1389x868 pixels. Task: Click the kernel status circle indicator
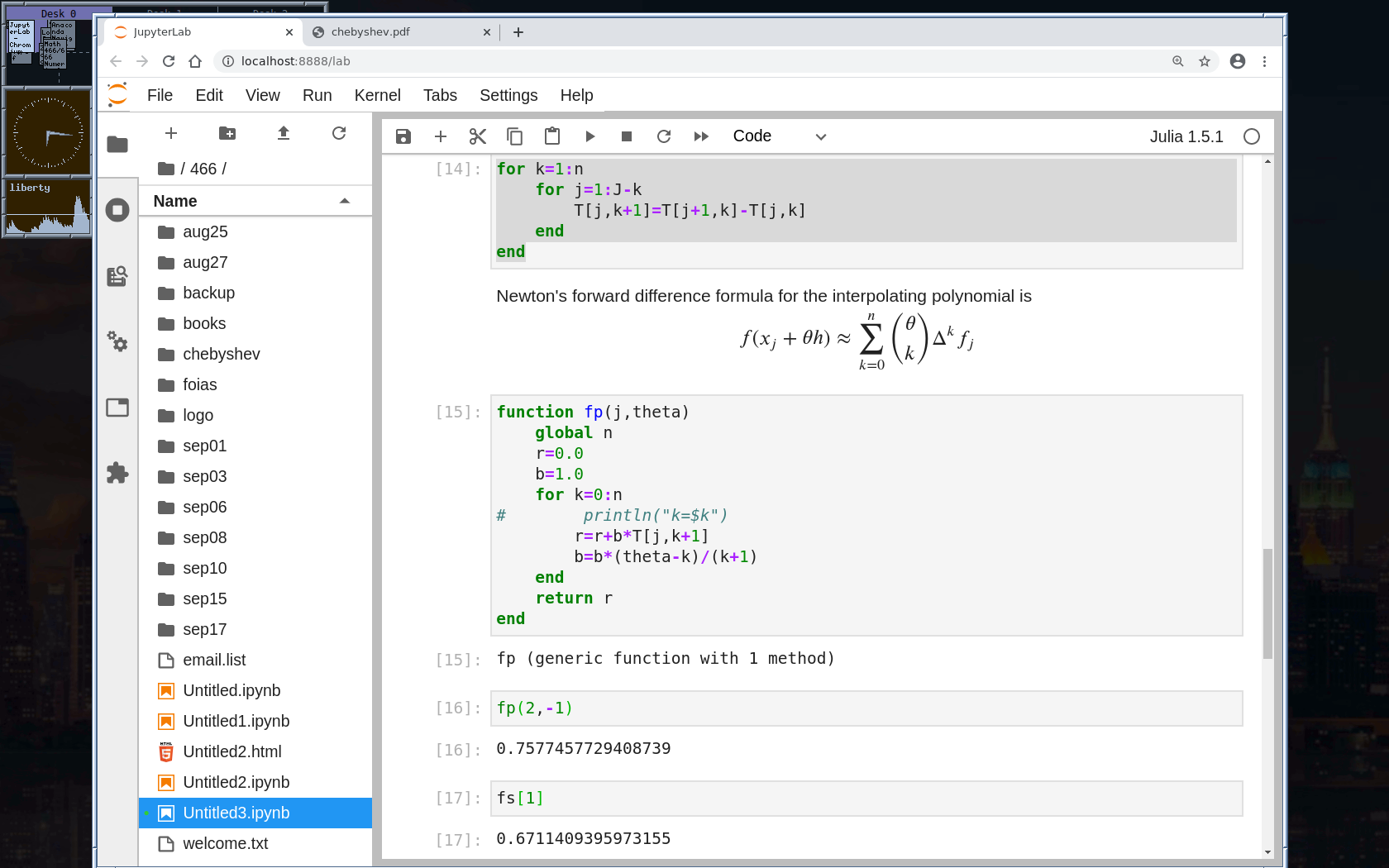pos(1252,136)
